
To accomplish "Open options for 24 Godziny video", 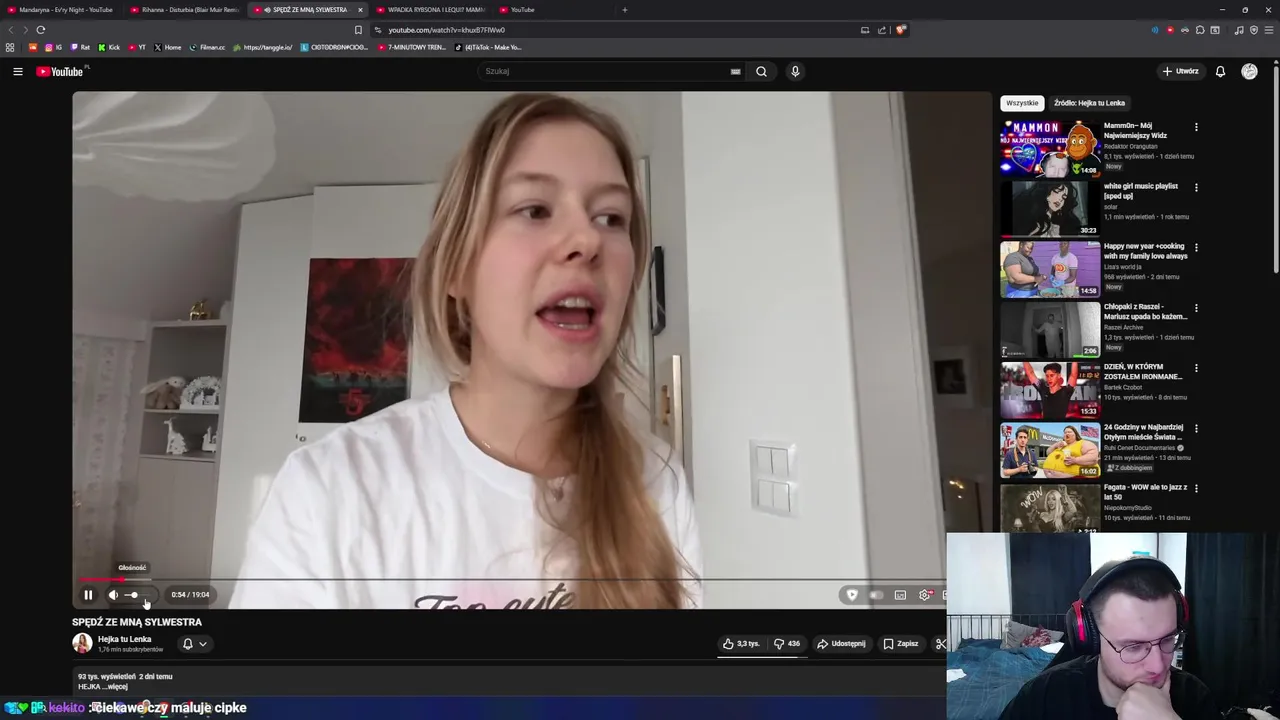I will (x=1196, y=428).
